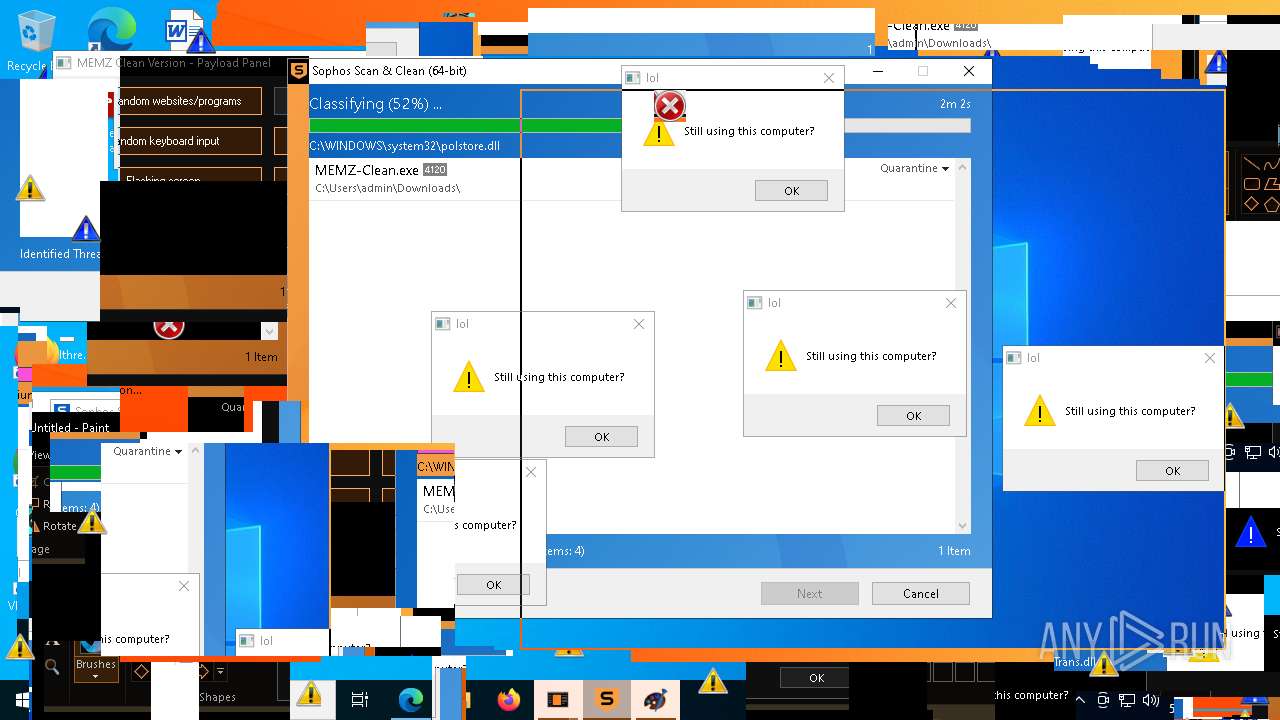Click the 2m 2s elapsed time text
Viewport: 1280px width, 720px height.
[x=955, y=104]
